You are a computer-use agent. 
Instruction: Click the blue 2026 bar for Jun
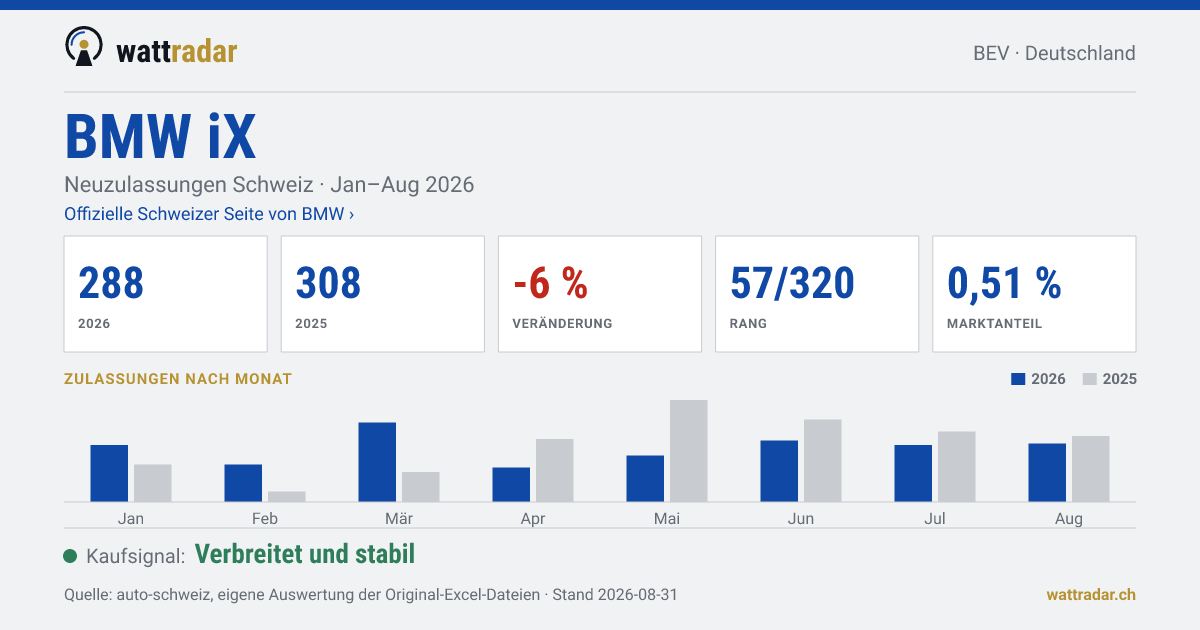779,471
